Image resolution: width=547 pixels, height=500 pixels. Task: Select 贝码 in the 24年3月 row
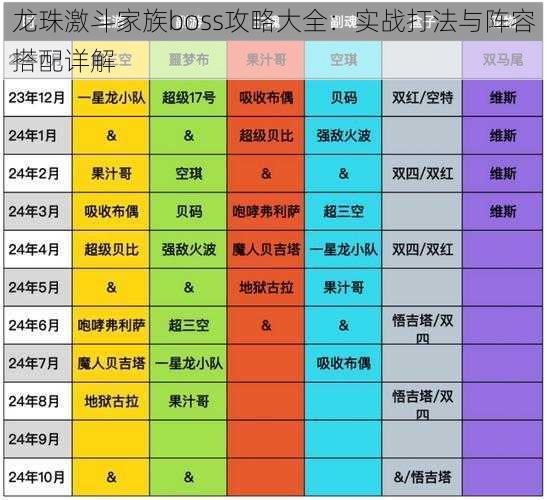pyautogui.click(x=189, y=211)
